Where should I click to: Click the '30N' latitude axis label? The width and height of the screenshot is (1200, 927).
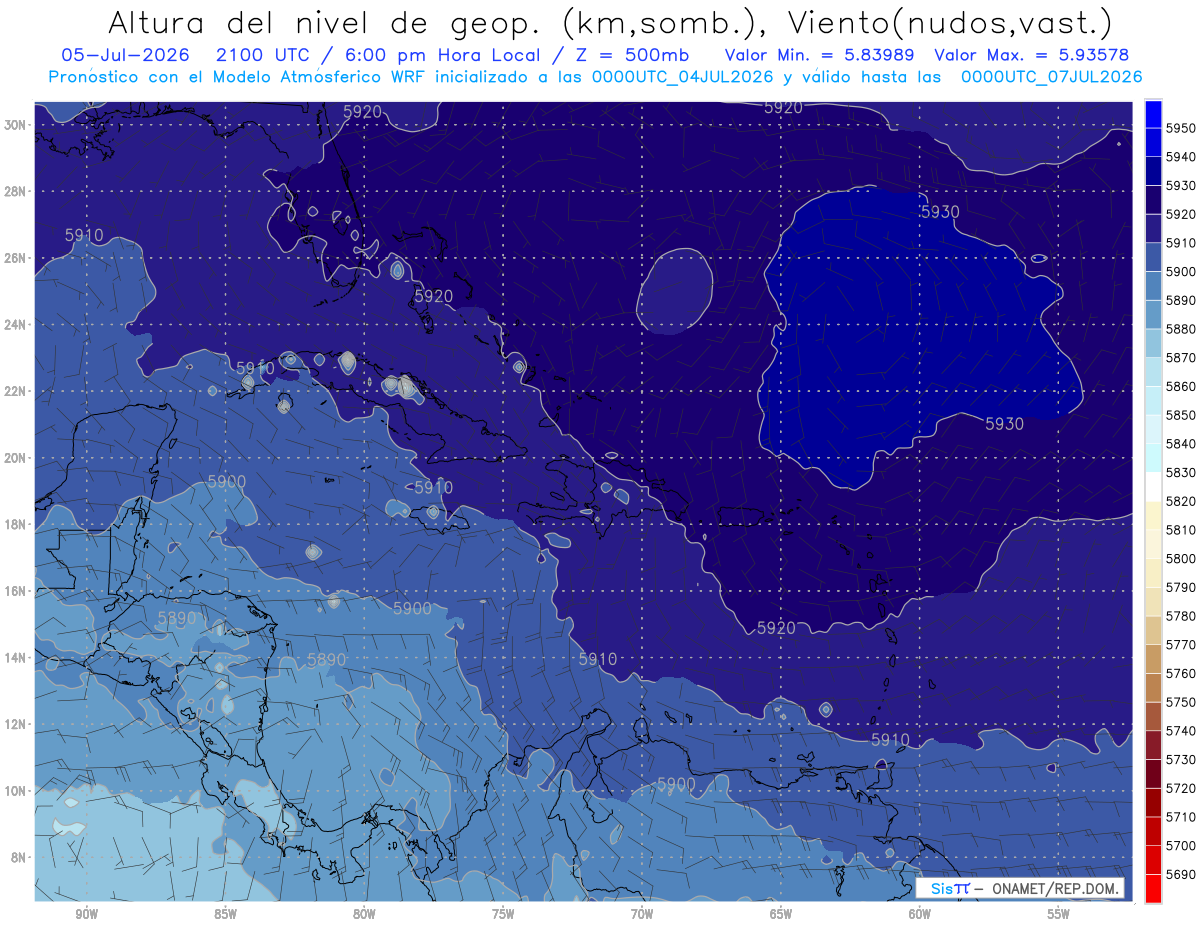15,125
